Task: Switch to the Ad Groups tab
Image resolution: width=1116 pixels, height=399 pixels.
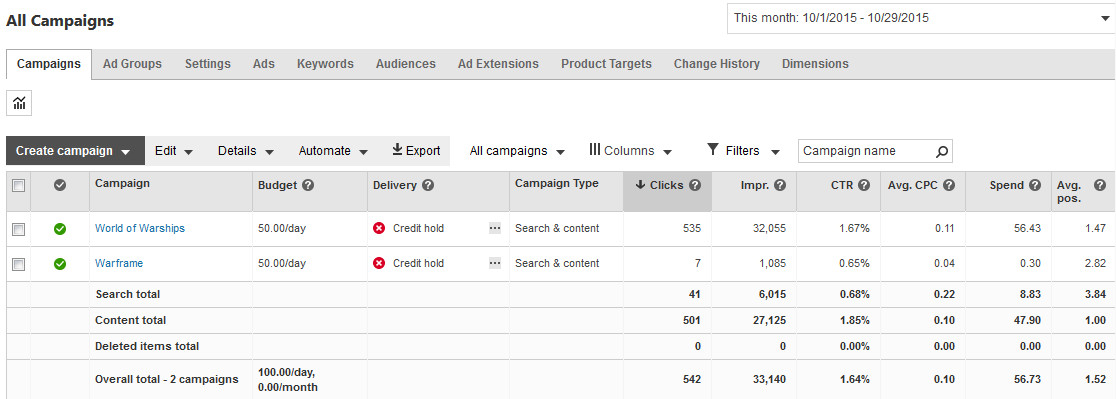Action: coord(132,64)
